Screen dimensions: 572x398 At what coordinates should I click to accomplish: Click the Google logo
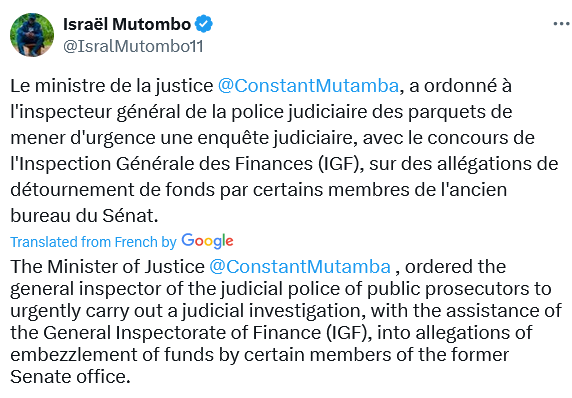point(207,241)
